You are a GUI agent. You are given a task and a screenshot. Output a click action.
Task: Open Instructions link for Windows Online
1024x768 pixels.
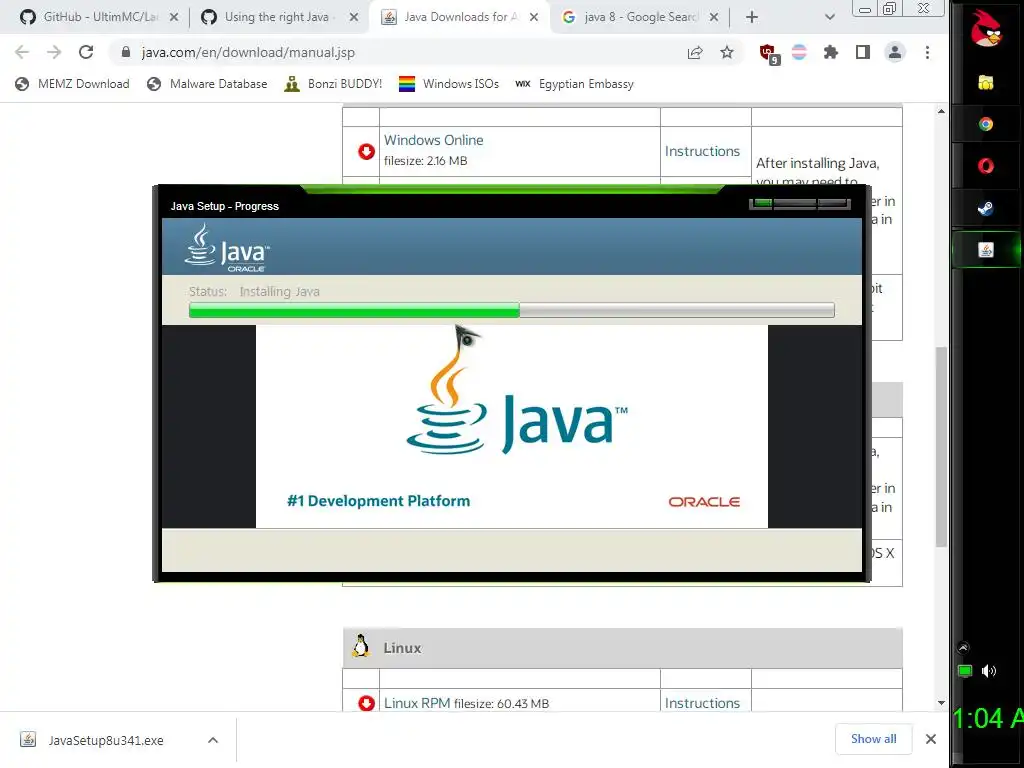pos(702,151)
